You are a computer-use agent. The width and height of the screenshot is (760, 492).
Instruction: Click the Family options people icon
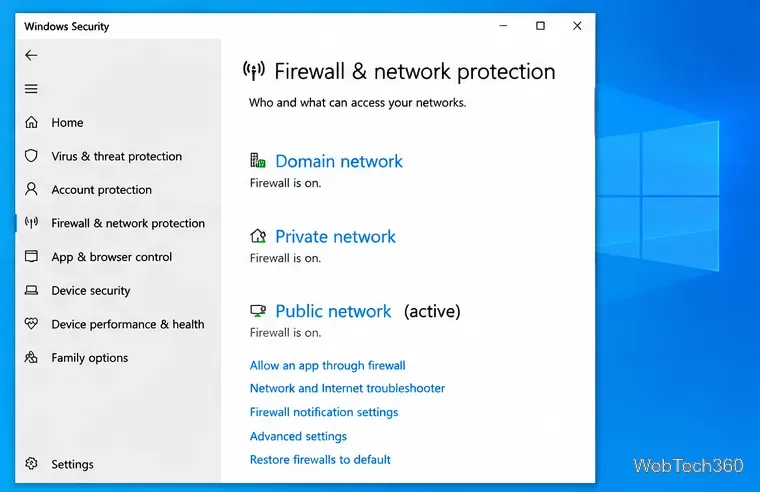point(31,357)
